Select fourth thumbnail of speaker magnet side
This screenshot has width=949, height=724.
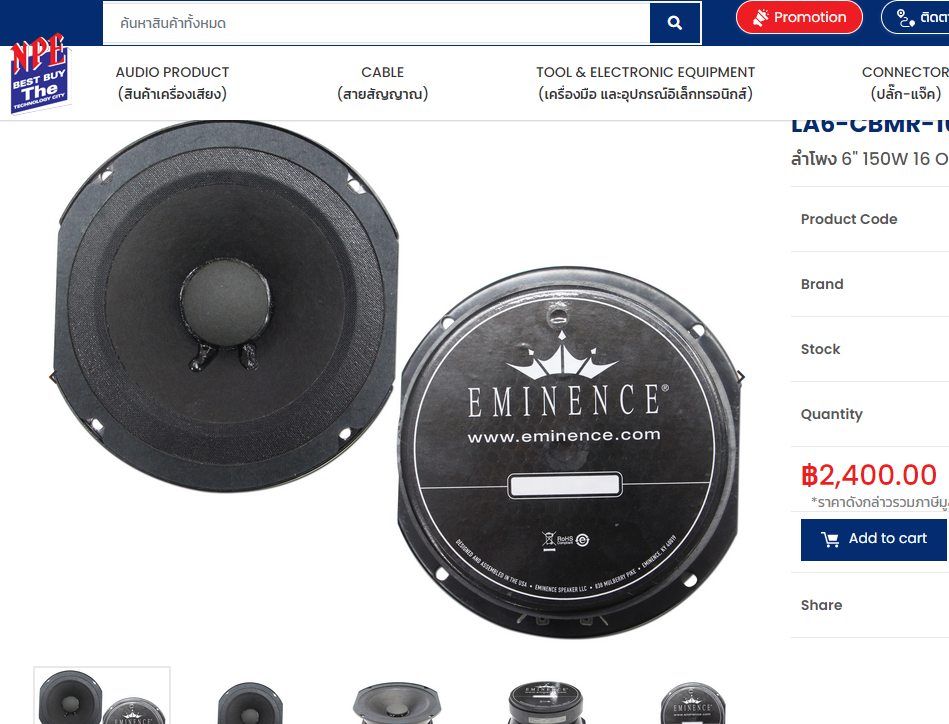pyautogui.click(x=547, y=702)
